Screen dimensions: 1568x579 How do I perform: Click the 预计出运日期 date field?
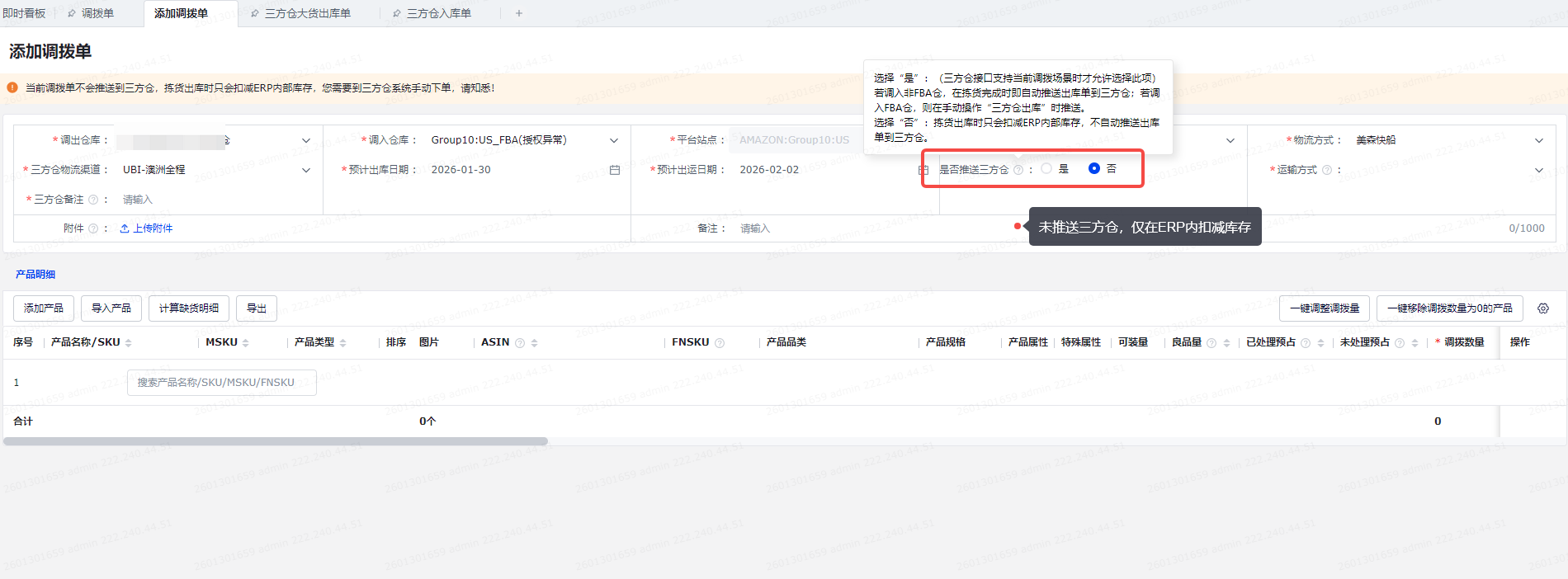(832, 170)
